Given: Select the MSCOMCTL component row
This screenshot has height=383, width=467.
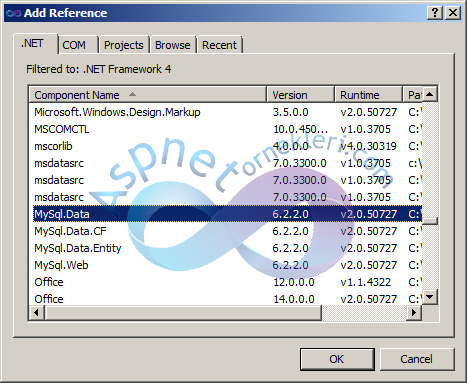Looking at the screenshot, I should 225,129.
